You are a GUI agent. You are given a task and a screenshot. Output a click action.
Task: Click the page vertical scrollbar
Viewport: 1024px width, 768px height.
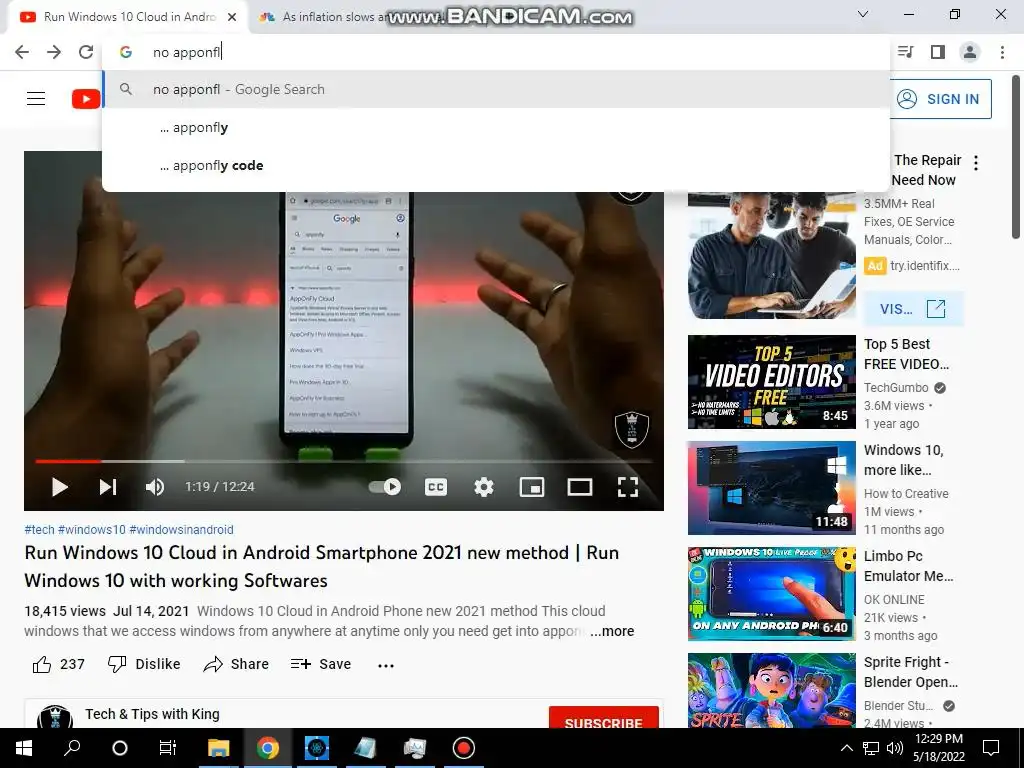click(x=1017, y=157)
